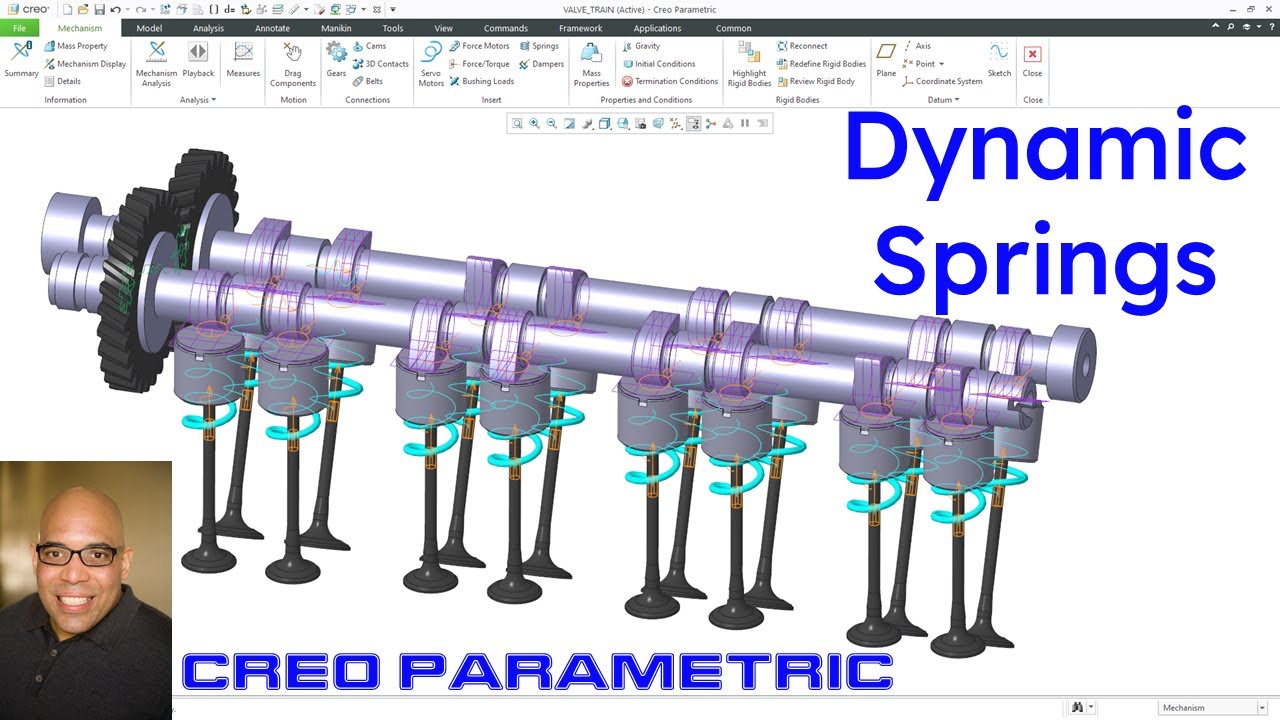Add a Belts connection

coord(368,82)
